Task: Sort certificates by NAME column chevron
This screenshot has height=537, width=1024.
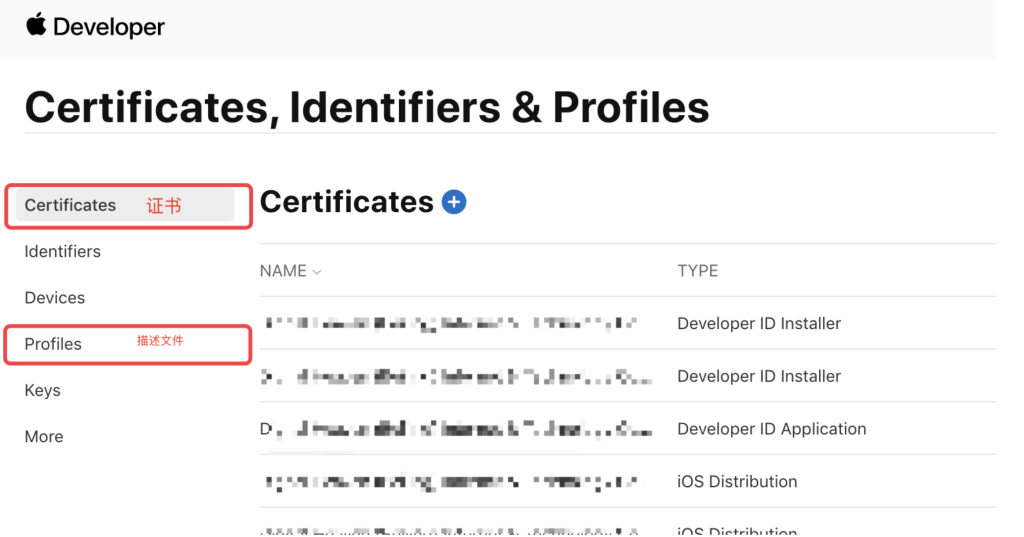Action: (x=317, y=272)
